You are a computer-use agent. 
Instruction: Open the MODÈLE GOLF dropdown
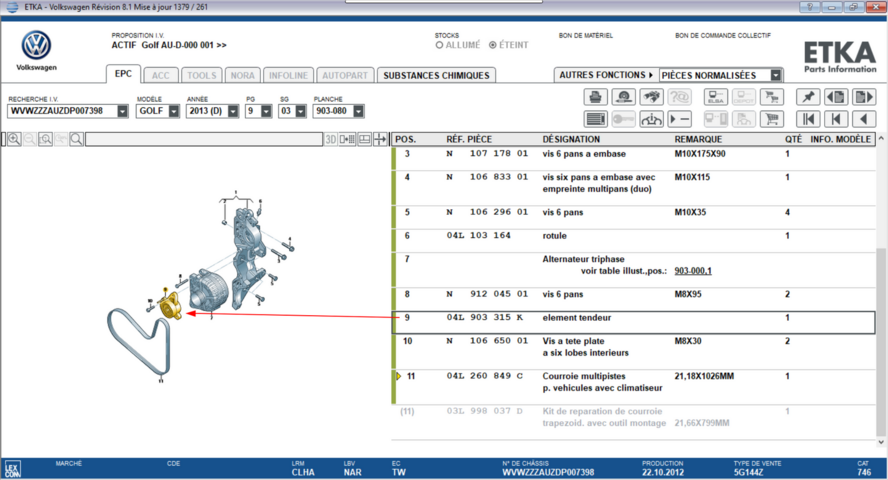pos(174,112)
